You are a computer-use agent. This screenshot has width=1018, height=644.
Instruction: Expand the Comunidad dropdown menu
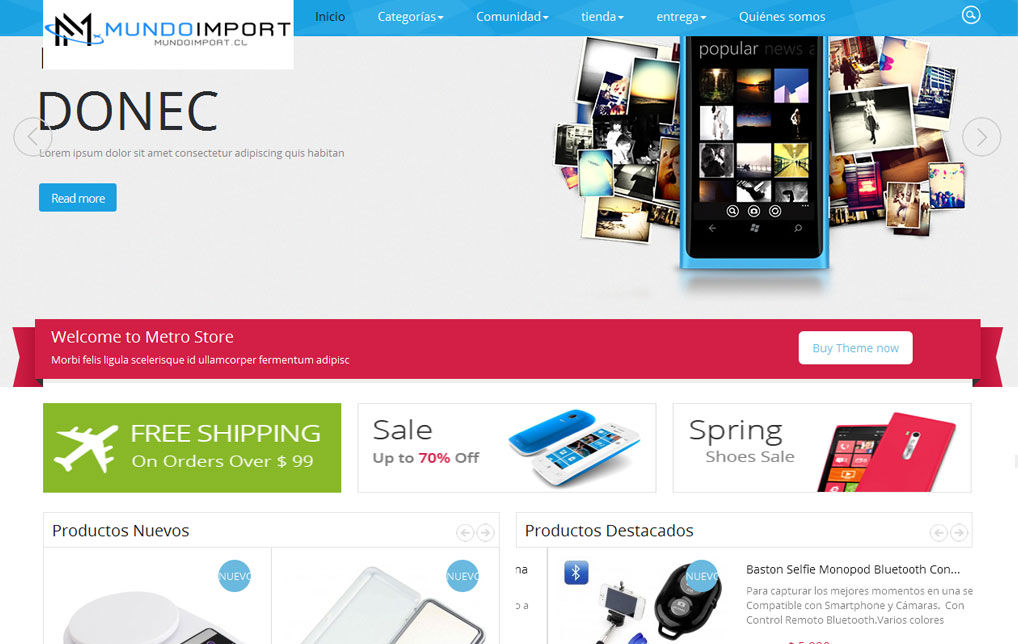pyautogui.click(x=512, y=17)
